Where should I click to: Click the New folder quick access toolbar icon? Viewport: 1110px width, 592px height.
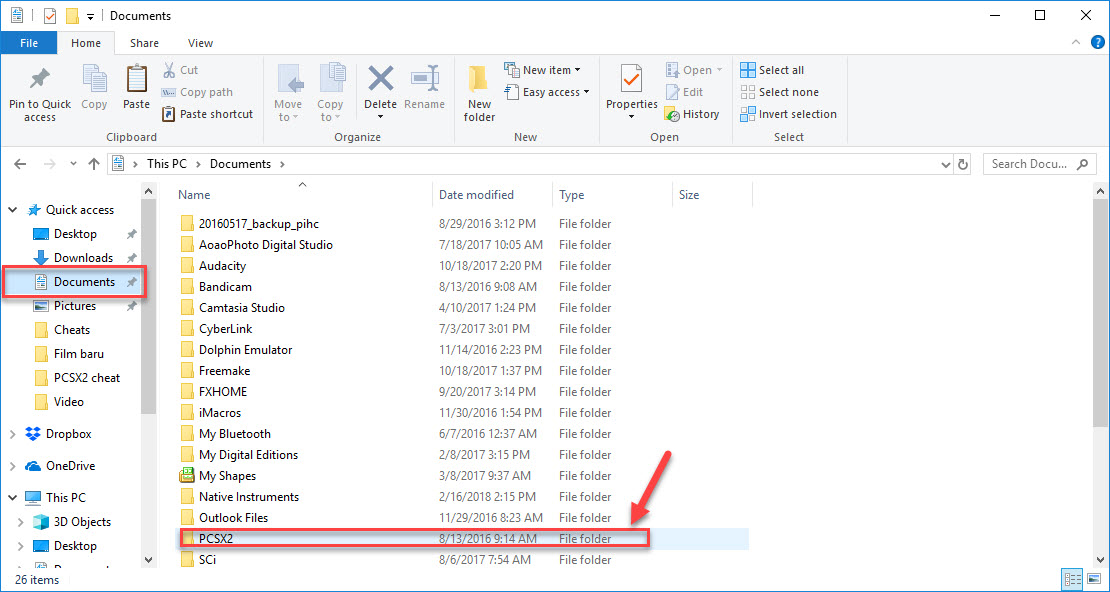click(71, 16)
